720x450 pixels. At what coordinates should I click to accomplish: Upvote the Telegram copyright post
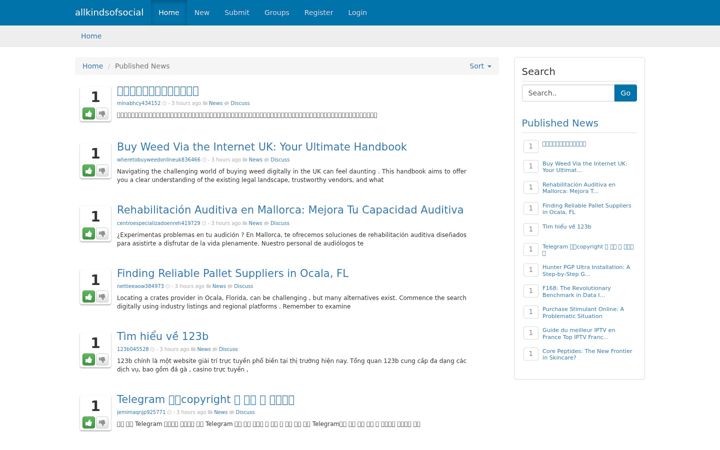click(x=89, y=422)
